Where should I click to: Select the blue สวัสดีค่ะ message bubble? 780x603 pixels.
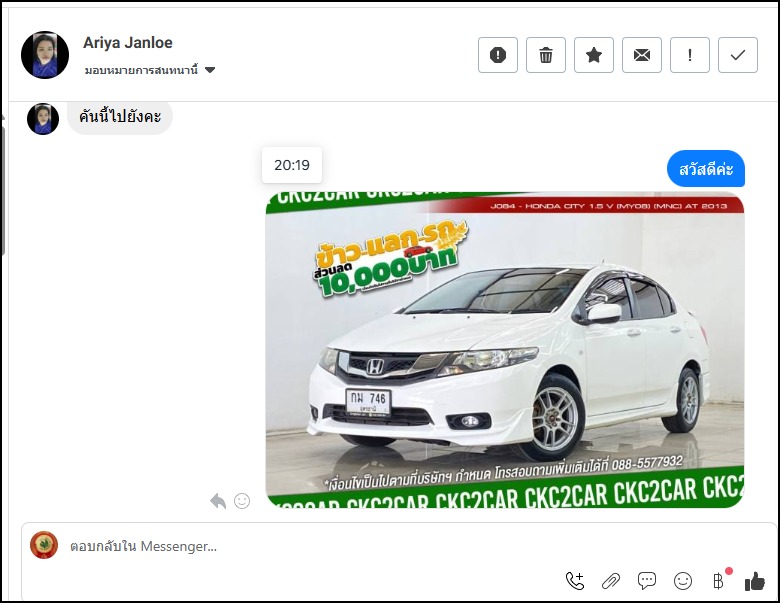coord(706,169)
